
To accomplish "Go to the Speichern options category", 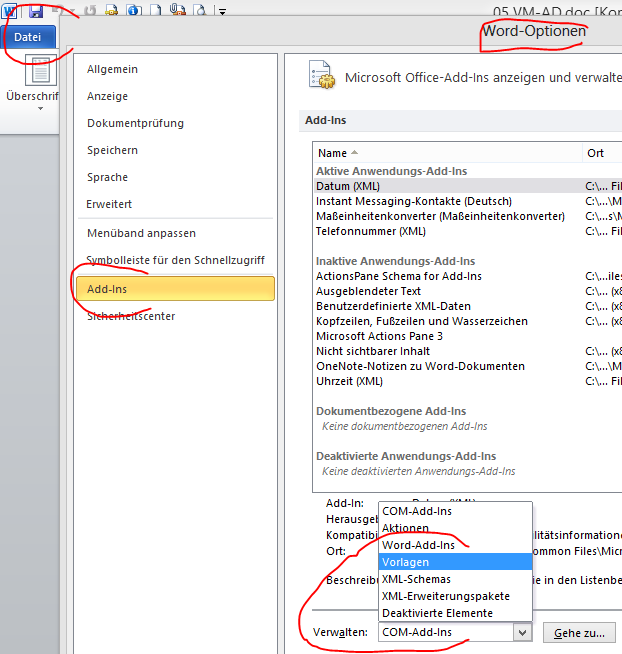I will coord(112,150).
